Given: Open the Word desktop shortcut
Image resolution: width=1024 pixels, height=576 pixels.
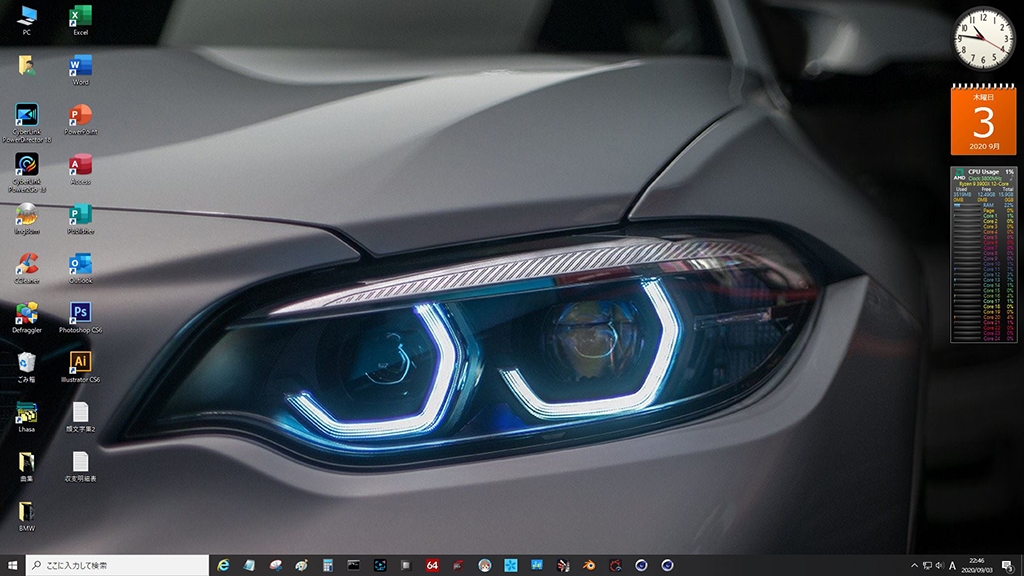Looking at the screenshot, I should pyautogui.click(x=80, y=70).
